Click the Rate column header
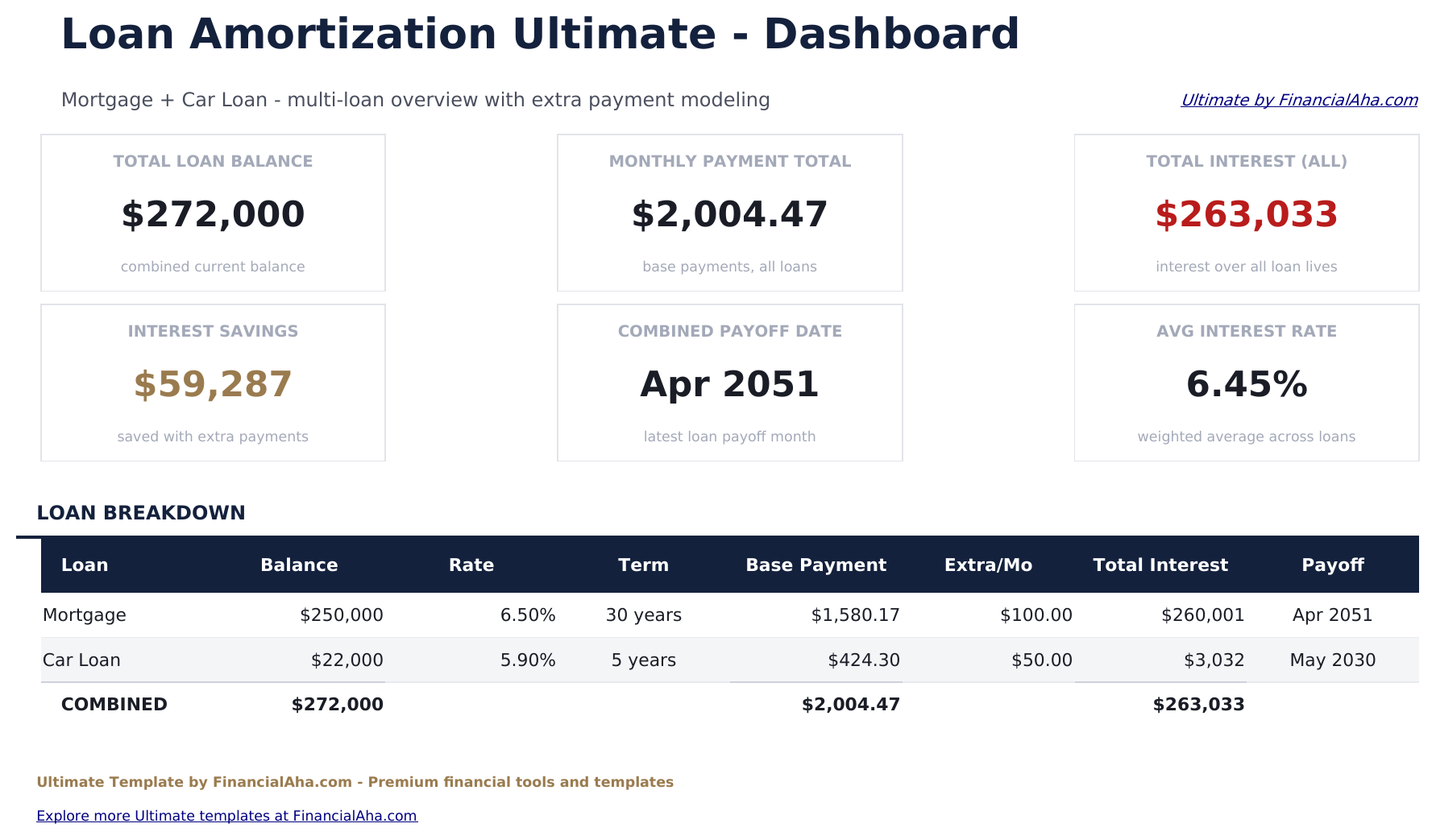Image resolution: width=1436 pixels, height=840 pixels. point(471,565)
